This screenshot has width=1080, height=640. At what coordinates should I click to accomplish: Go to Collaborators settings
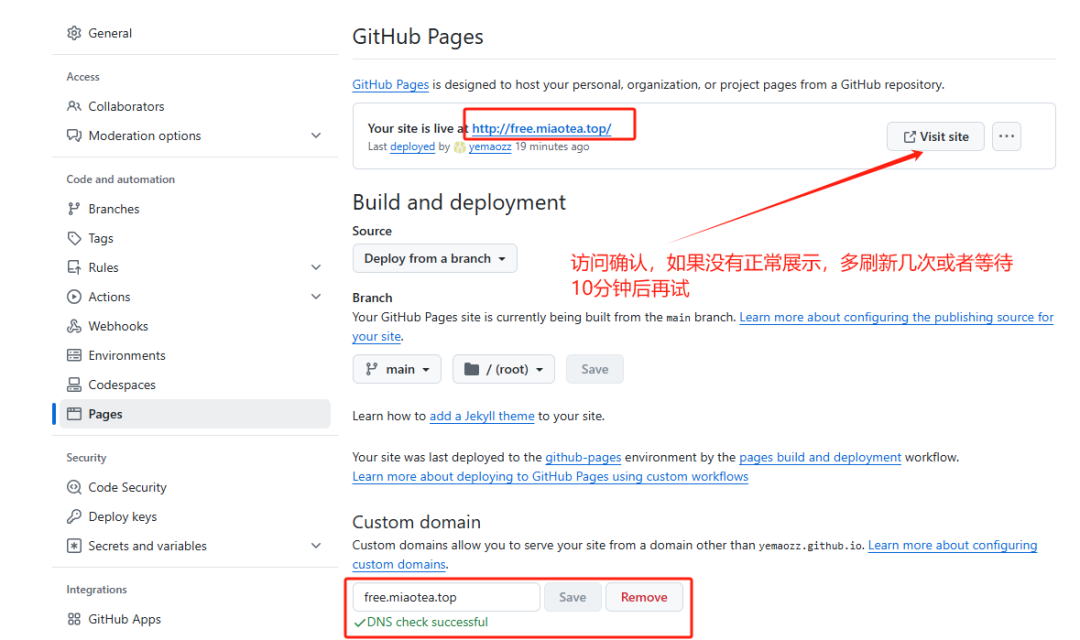[x=126, y=106]
